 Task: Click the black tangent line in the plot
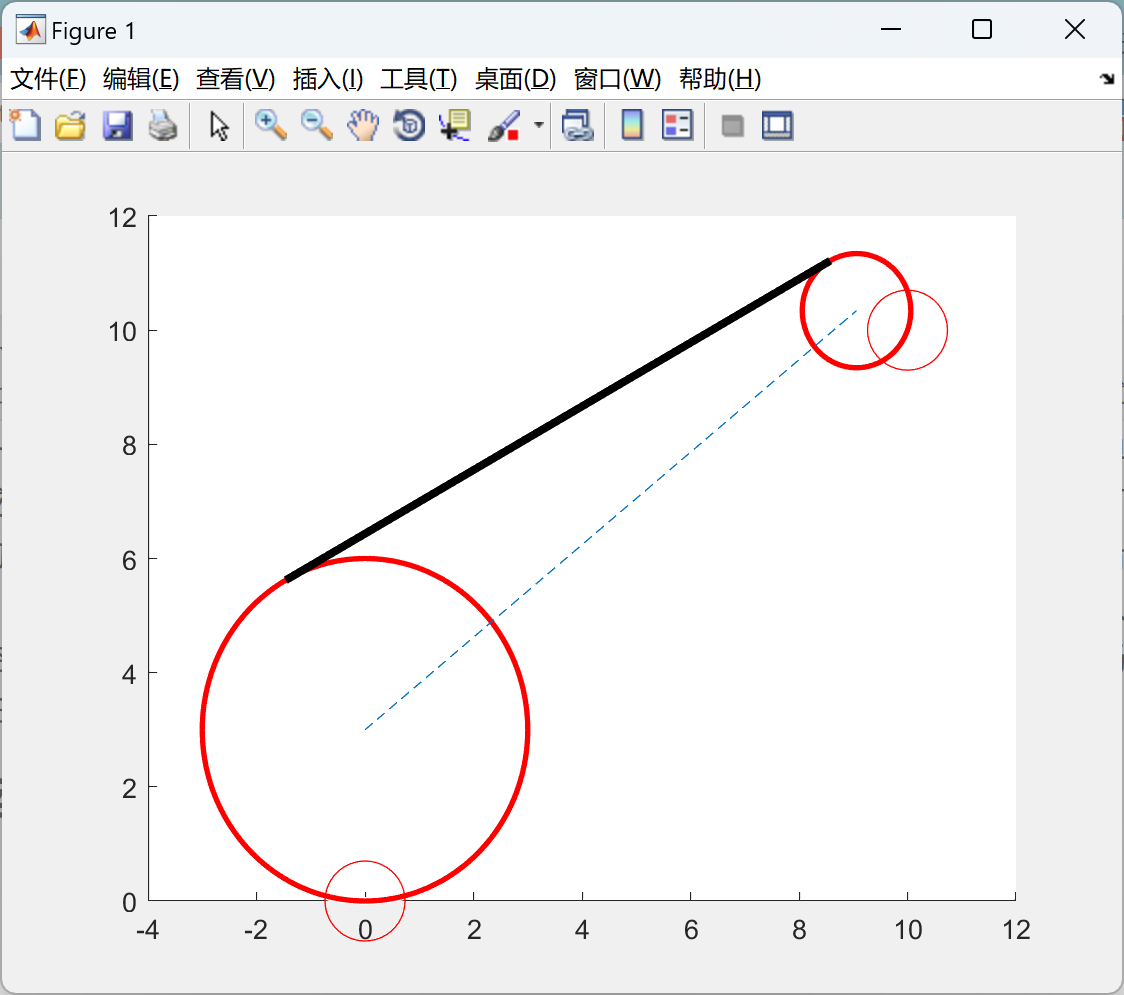558,420
